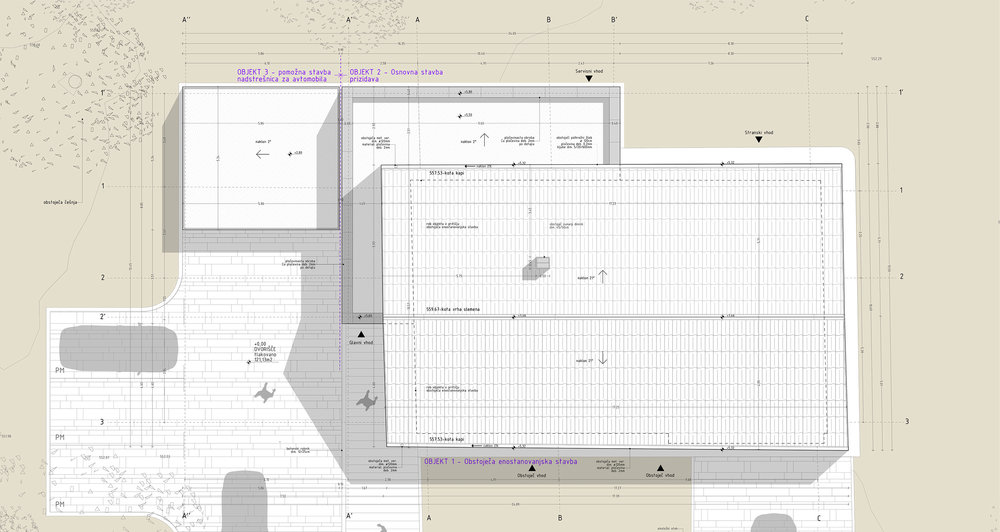
Task: Select the obstoječa češnja tree label
Action: tap(60, 203)
